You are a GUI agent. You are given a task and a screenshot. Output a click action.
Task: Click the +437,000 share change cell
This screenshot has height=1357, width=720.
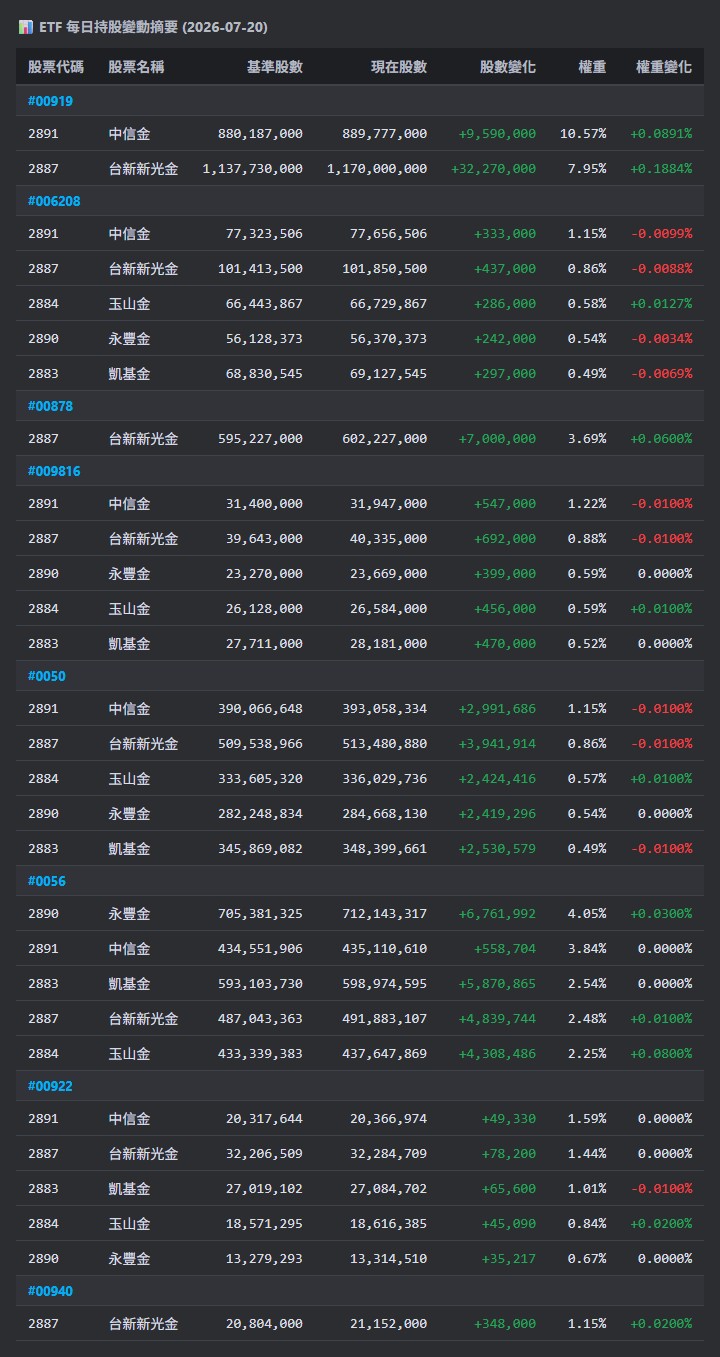(505, 268)
